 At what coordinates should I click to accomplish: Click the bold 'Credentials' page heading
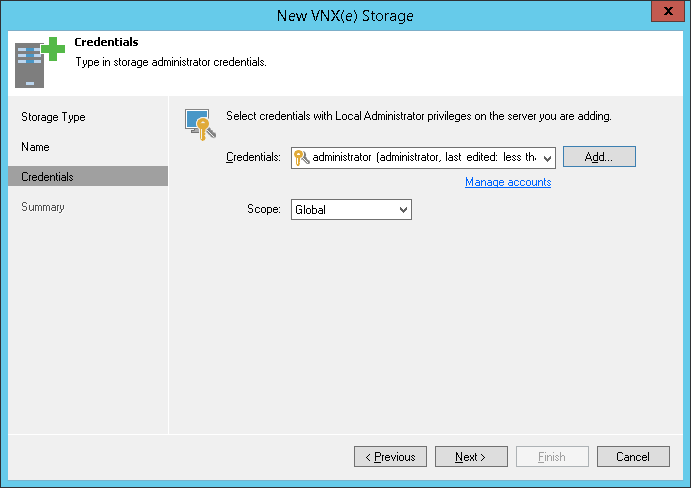click(106, 42)
